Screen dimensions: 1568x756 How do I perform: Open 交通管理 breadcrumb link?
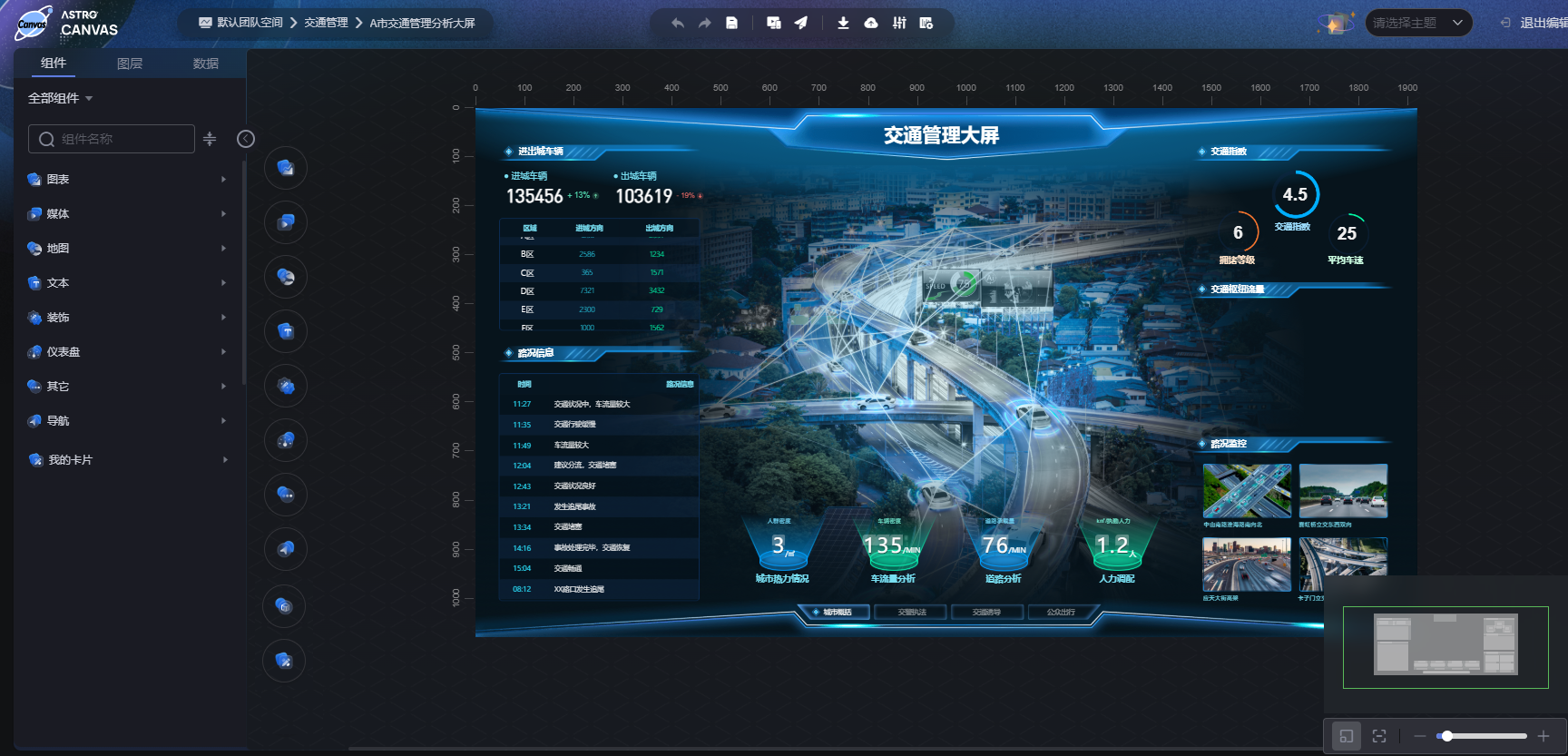click(x=326, y=23)
